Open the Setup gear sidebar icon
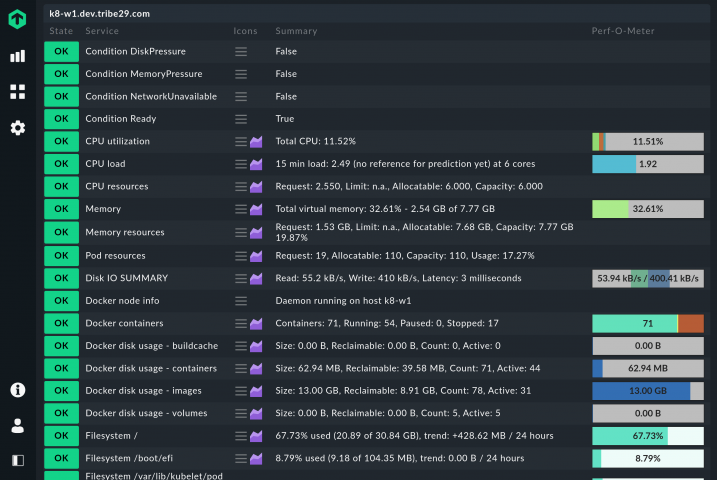Image resolution: width=717 pixels, height=480 pixels. coord(17,128)
